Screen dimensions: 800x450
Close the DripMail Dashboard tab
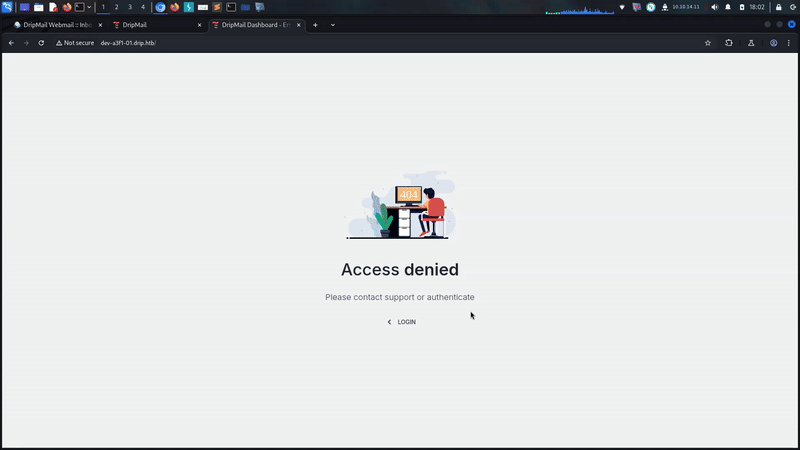point(297,24)
